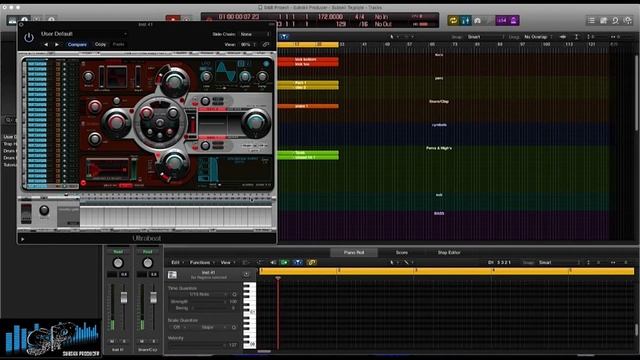Open the Loop Browser icon
Image resolution: width=640 pixels, height=360 pixels.
[x=615, y=20]
